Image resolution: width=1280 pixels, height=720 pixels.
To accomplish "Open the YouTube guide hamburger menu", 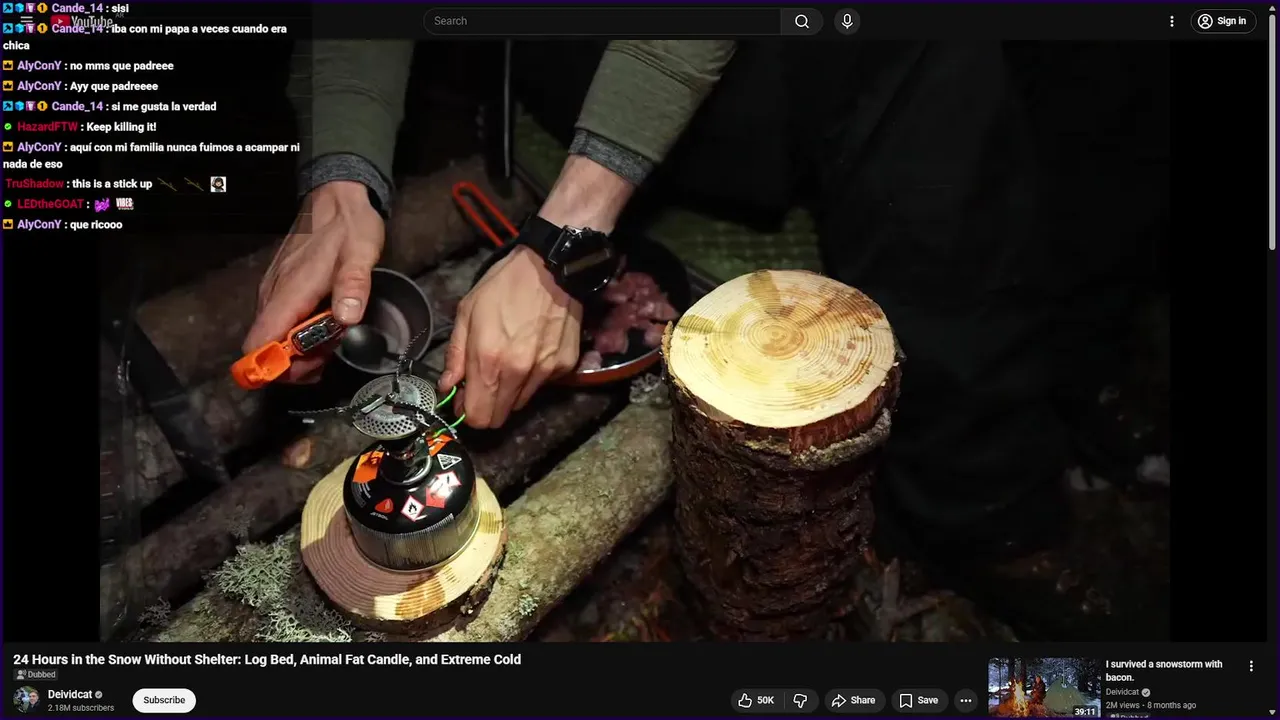I will (x=27, y=21).
